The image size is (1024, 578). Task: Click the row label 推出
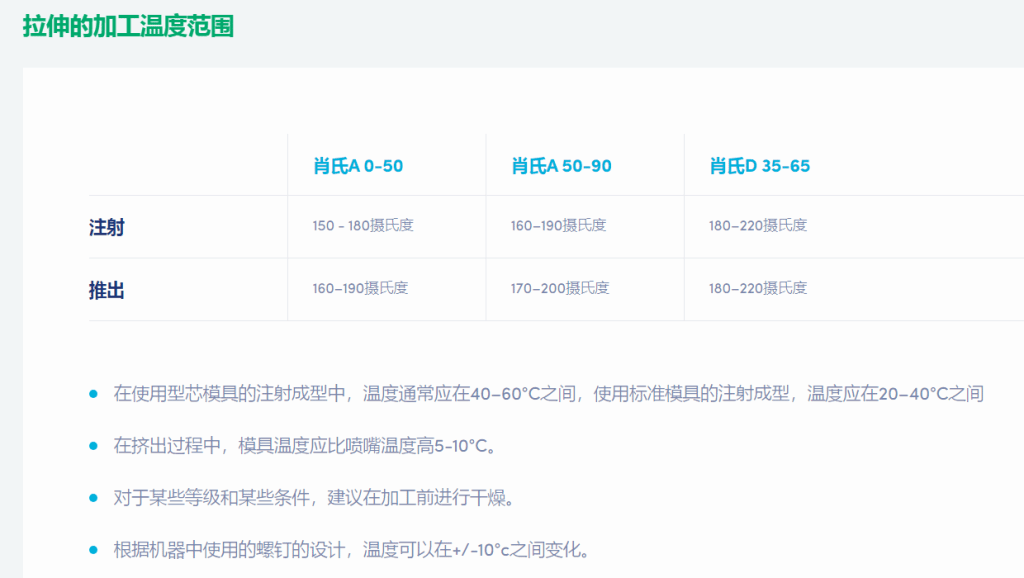point(106,290)
